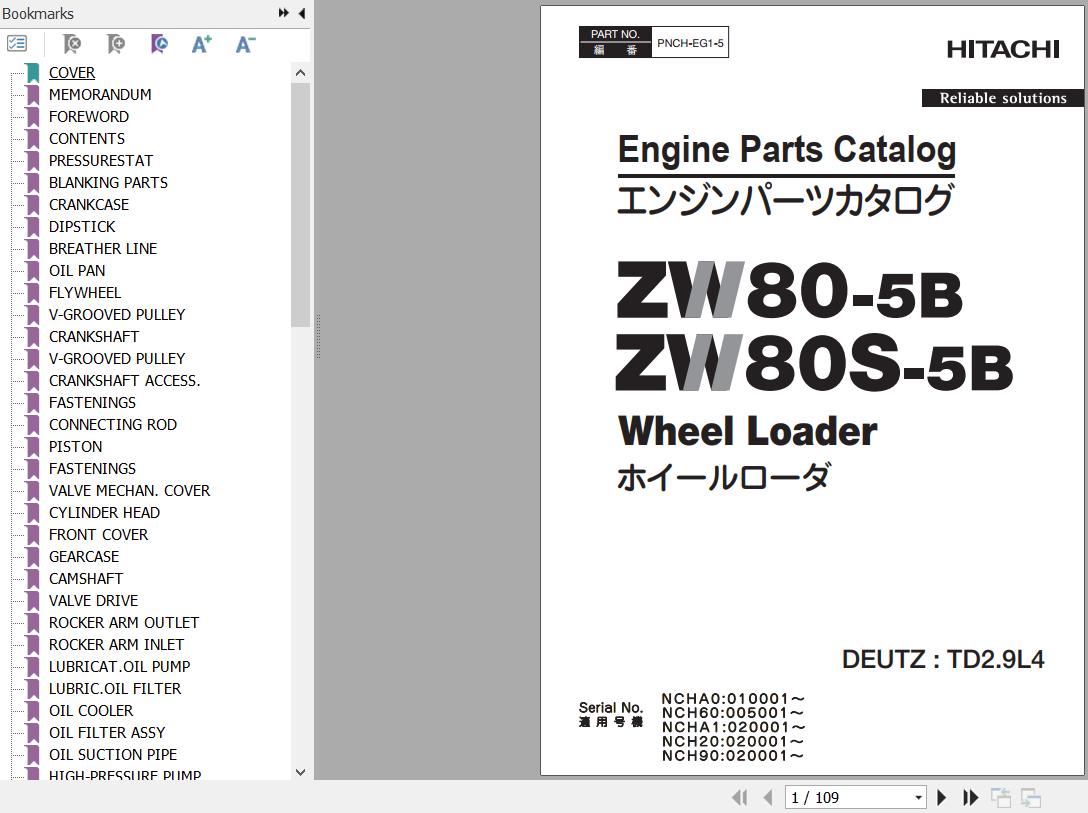This screenshot has width=1088, height=813.
Task: Open the VALVE MECHAN. COVER bookmark
Action: (129, 490)
